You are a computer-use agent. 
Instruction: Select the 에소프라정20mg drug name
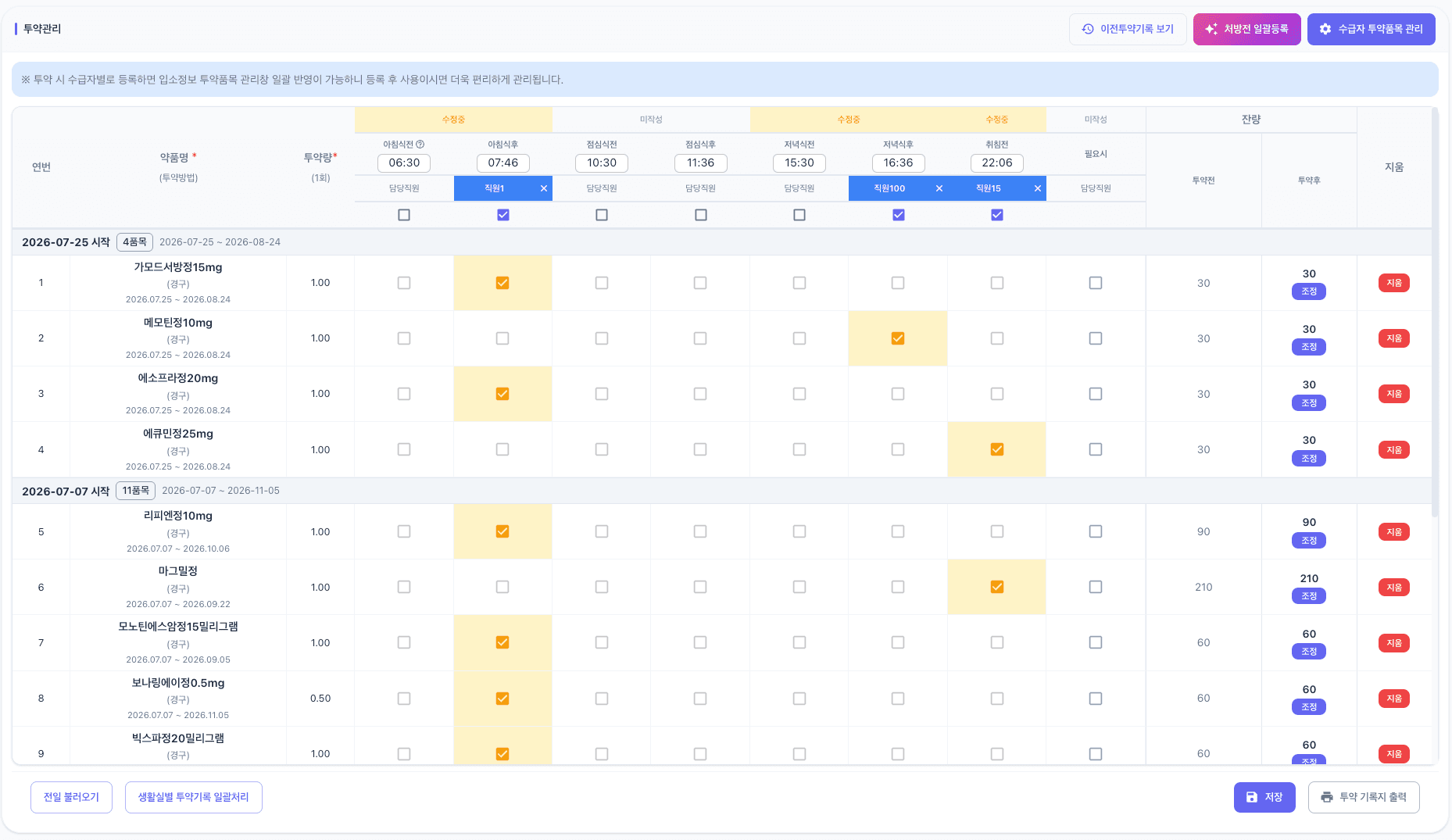point(178,378)
